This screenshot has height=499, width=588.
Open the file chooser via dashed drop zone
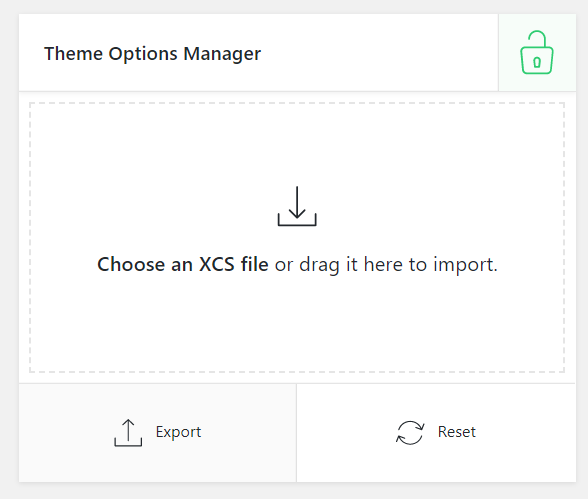click(297, 237)
